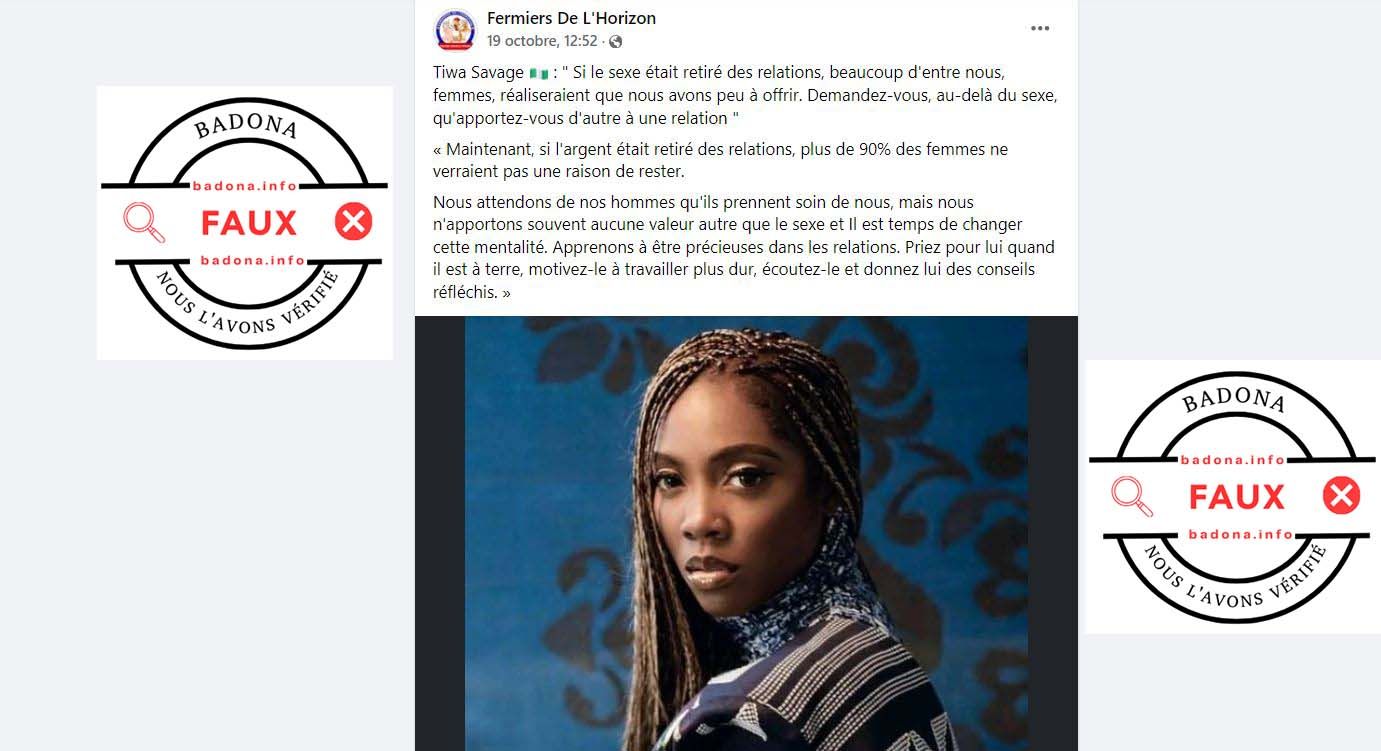The height and width of the screenshot is (751, 1381).
Task: Click the post text mentioning Tiwa Savage
Action: tap(745, 95)
